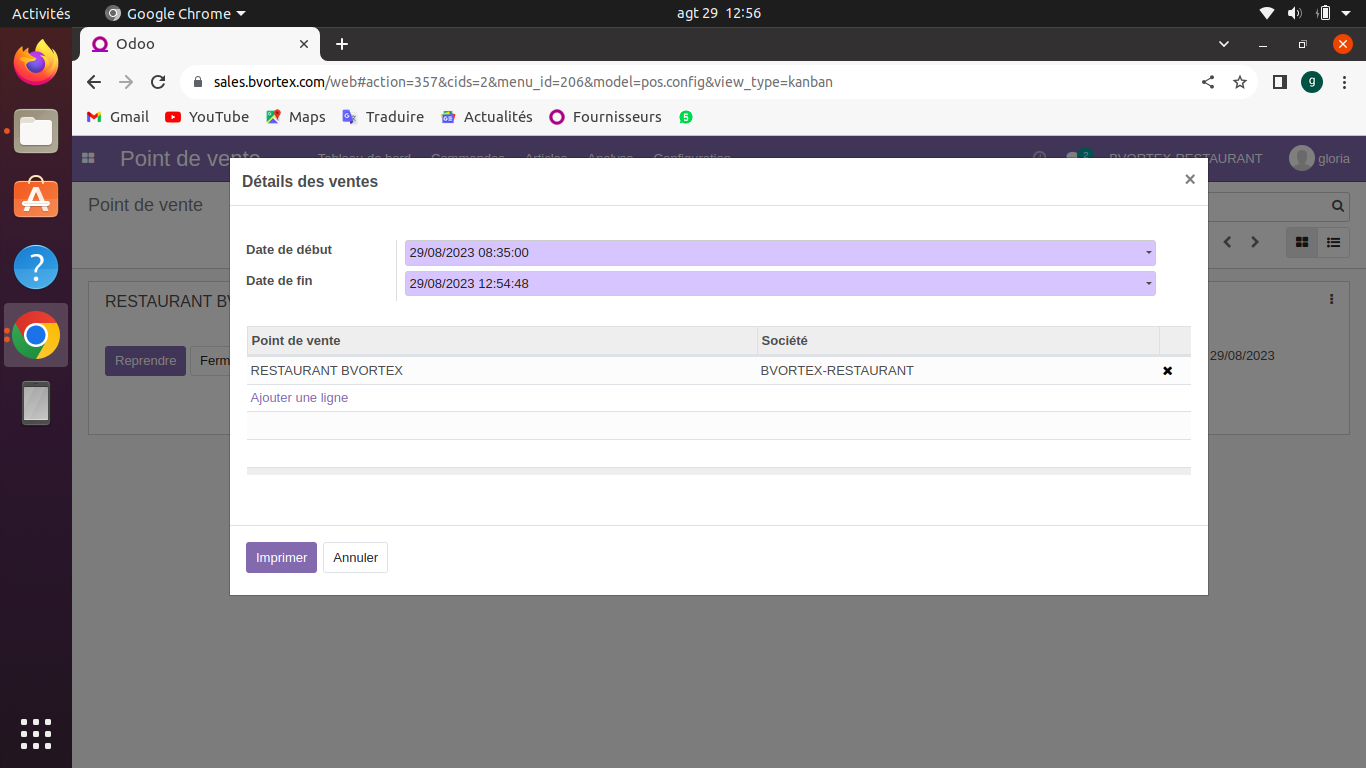Screen dimensions: 1366x768
Task: Click the share page icon in the address bar
Action: click(x=1208, y=82)
